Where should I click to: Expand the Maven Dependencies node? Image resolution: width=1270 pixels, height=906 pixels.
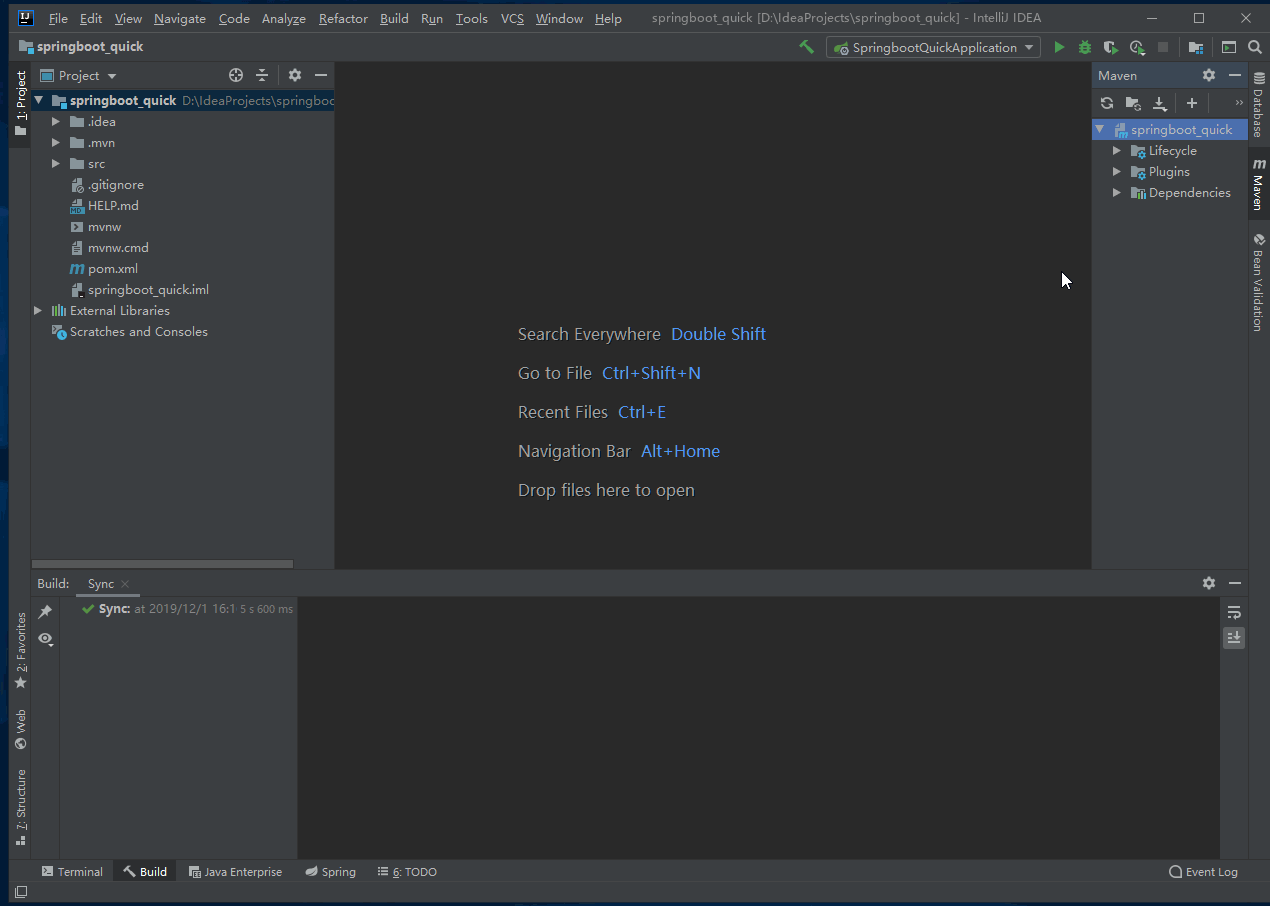point(1117,193)
